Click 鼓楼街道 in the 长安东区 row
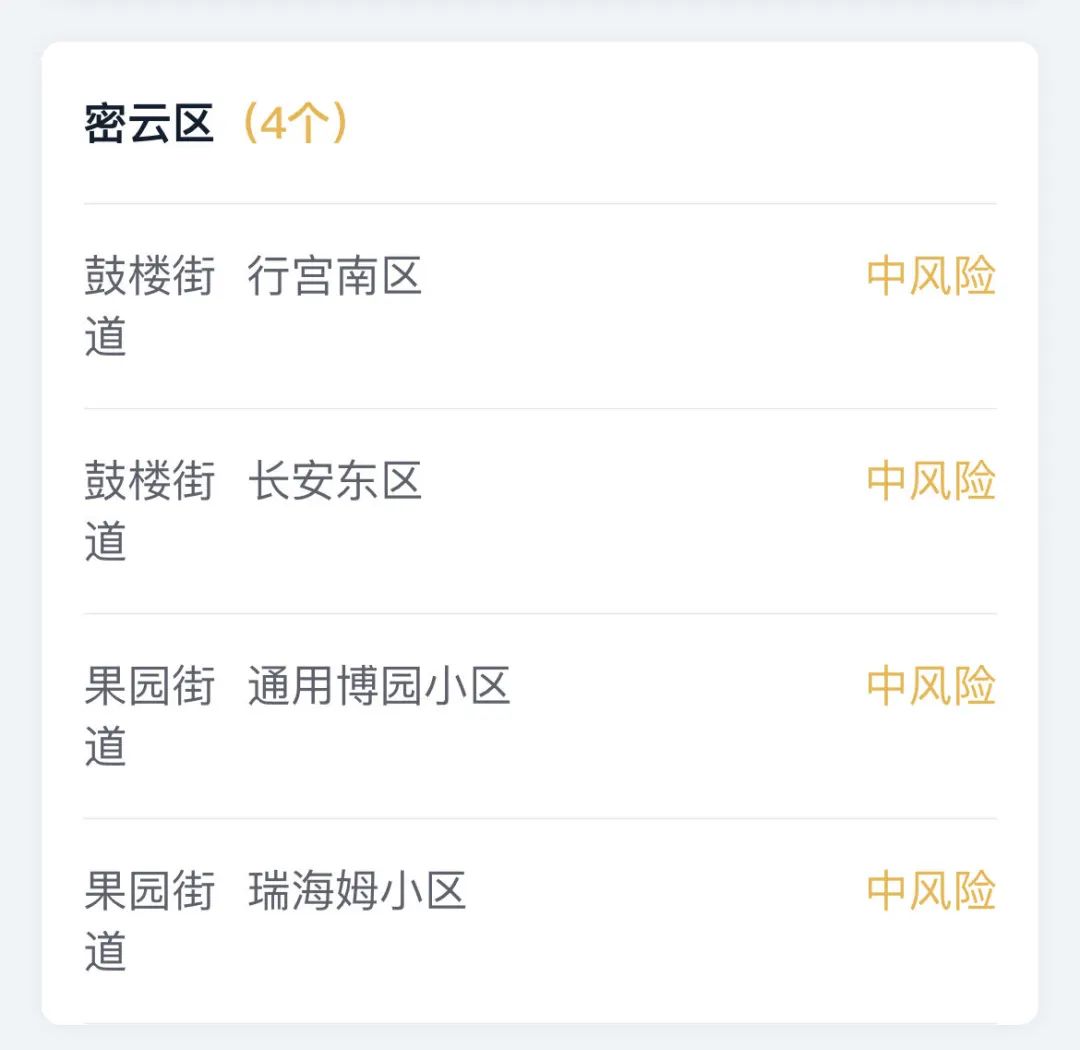Viewport: 1080px width, 1050px height. point(149,511)
